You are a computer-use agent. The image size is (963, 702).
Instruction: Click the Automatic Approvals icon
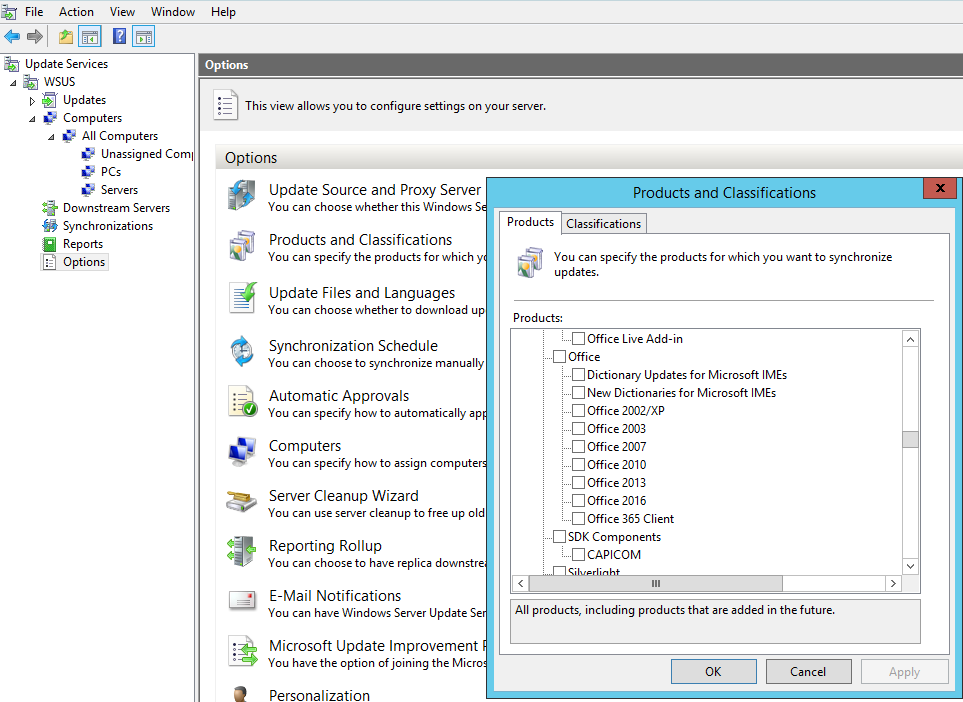point(242,401)
